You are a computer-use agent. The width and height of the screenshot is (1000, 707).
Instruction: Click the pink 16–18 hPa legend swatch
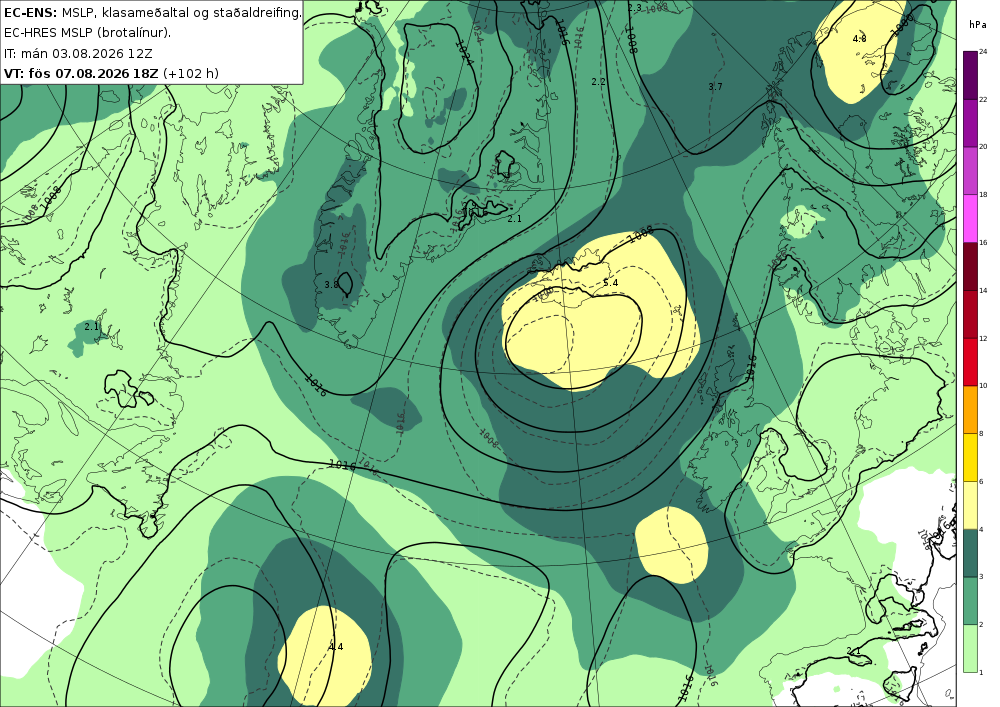pyautogui.click(x=970, y=218)
